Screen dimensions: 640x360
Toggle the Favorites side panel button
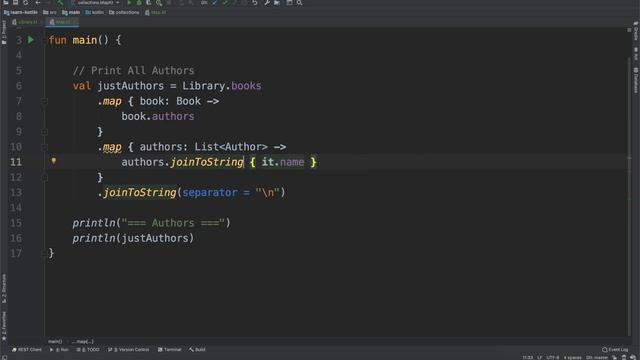[x=4, y=326]
